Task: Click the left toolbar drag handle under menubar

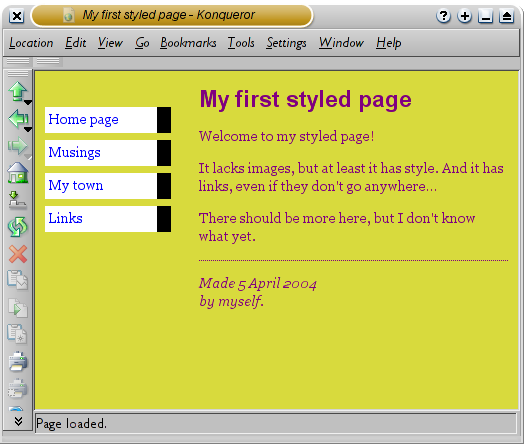Action: click(x=18, y=61)
